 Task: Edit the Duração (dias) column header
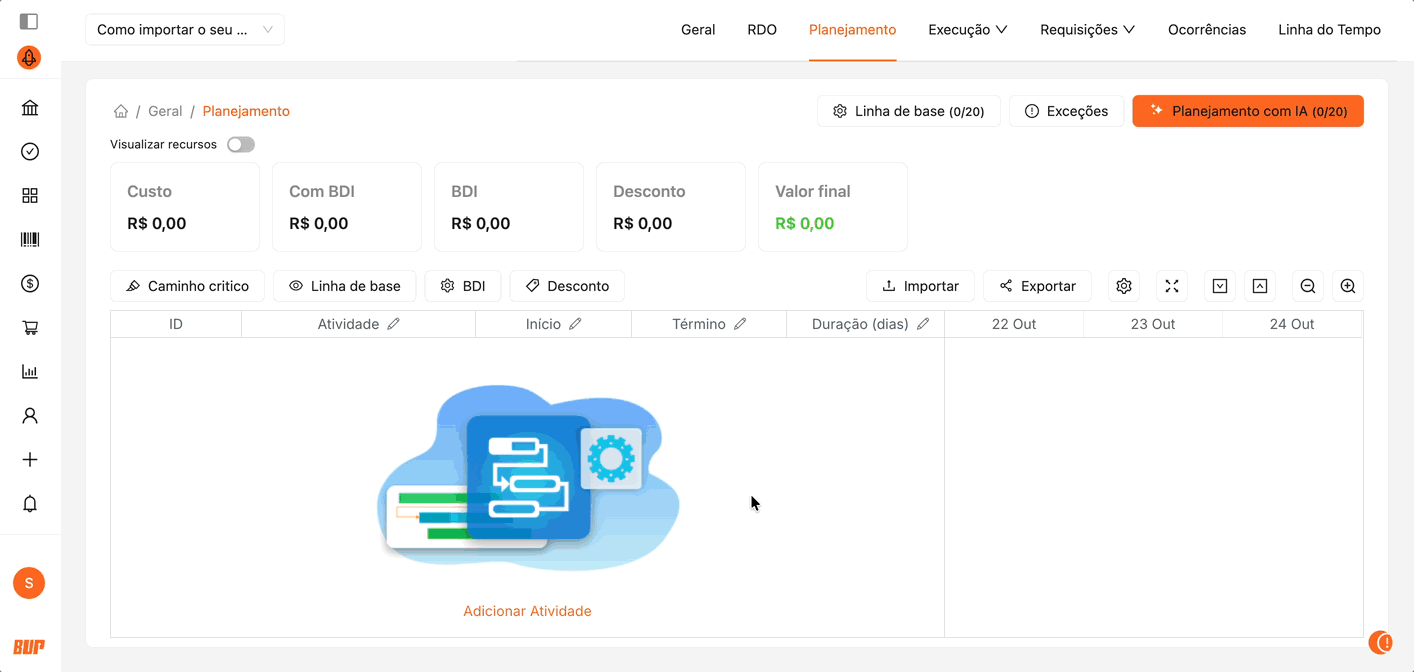(x=923, y=324)
